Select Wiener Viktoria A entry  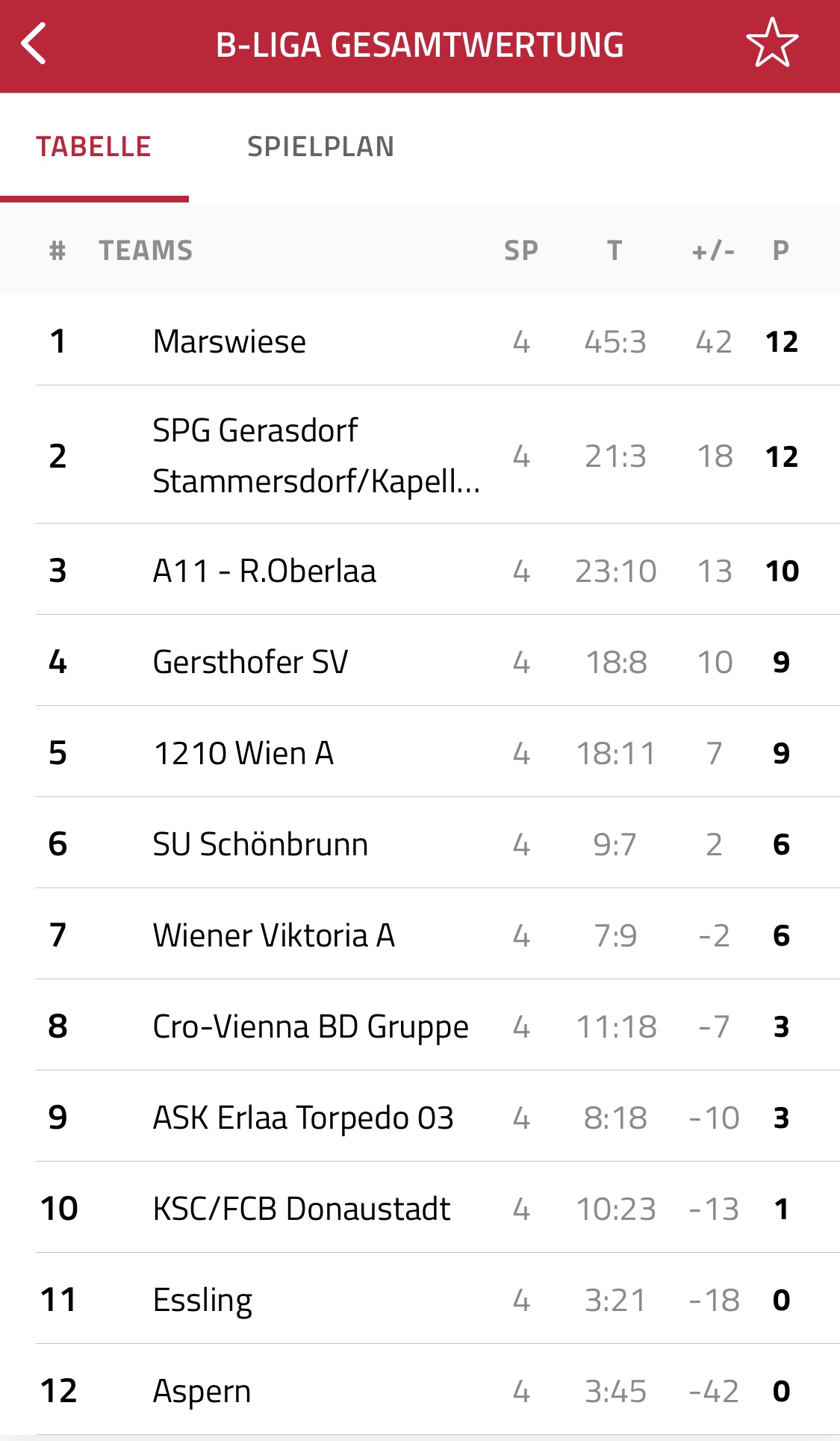[x=420, y=935]
